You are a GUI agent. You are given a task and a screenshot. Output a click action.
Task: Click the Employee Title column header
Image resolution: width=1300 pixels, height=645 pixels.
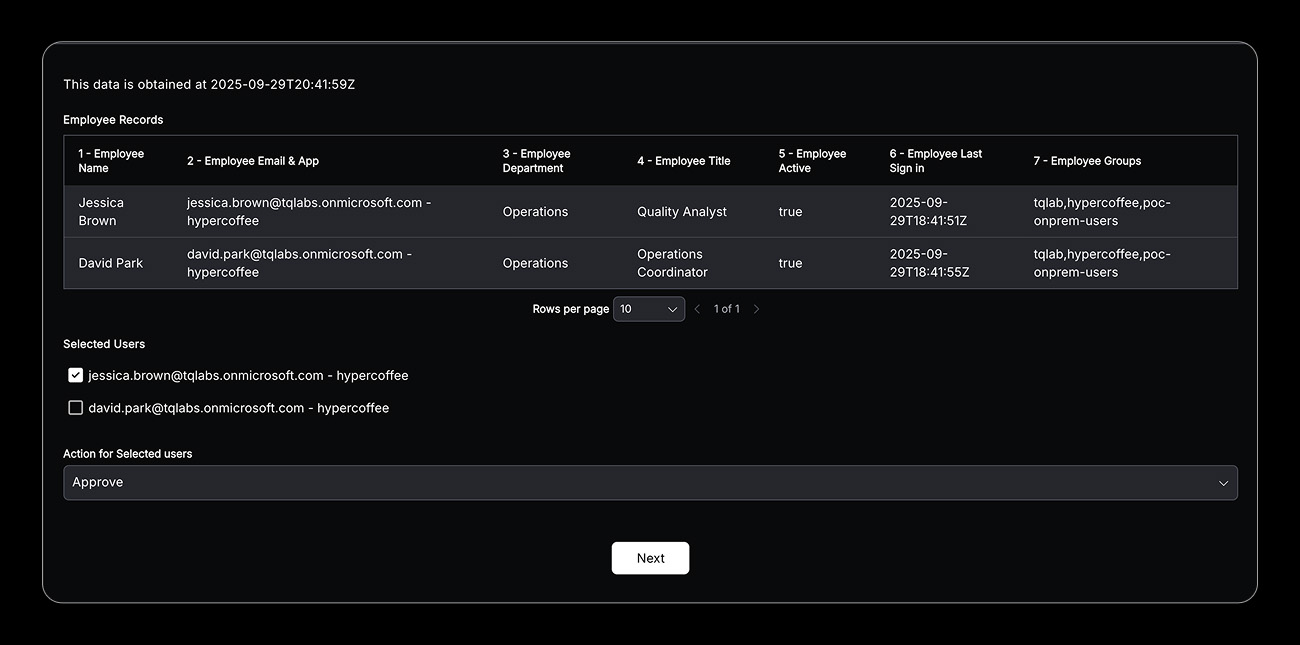click(683, 161)
